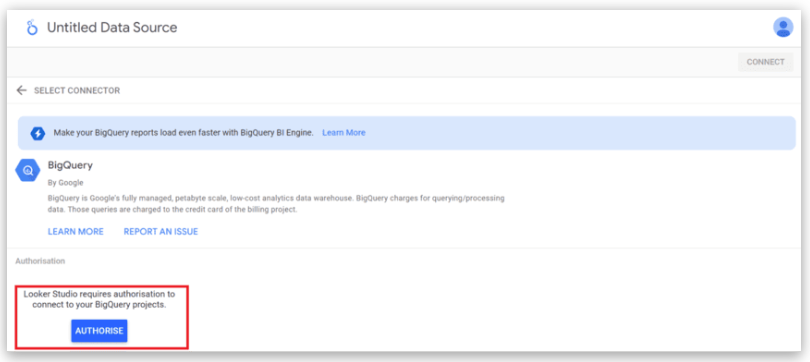The image size is (810, 362).
Task: Open the LEARN MORE connector link
Action: pos(76,231)
